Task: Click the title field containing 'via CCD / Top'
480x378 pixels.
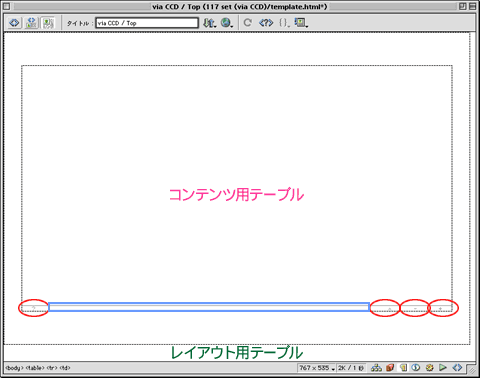Action: [x=147, y=23]
